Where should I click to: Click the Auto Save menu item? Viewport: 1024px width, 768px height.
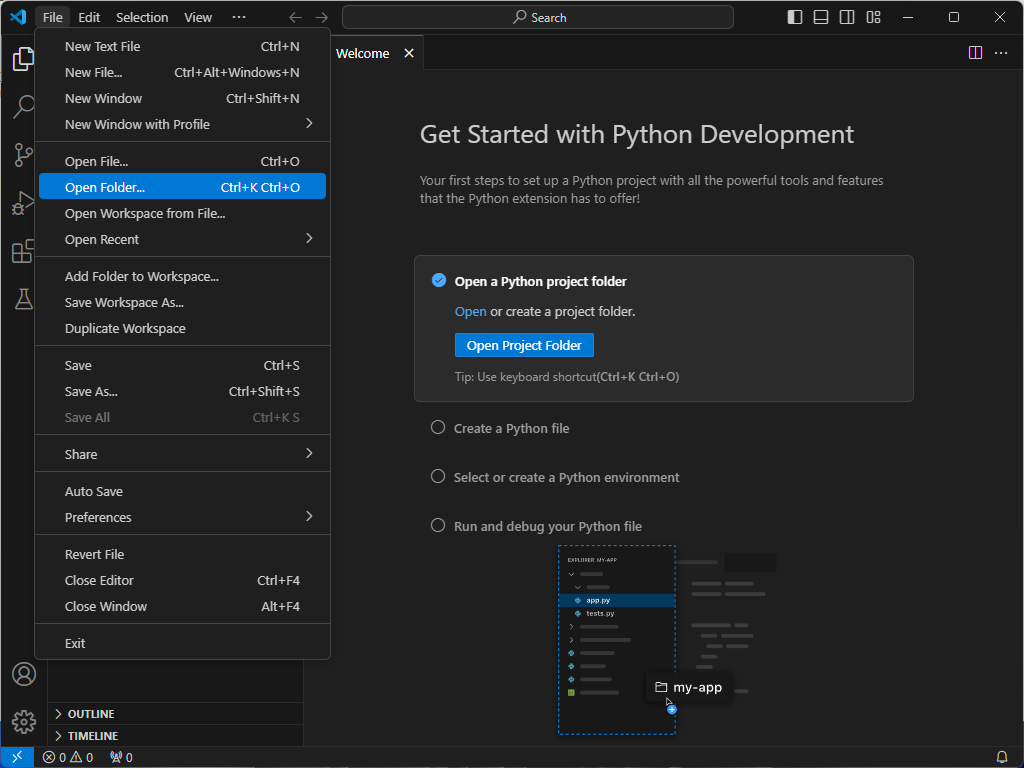pos(94,491)
